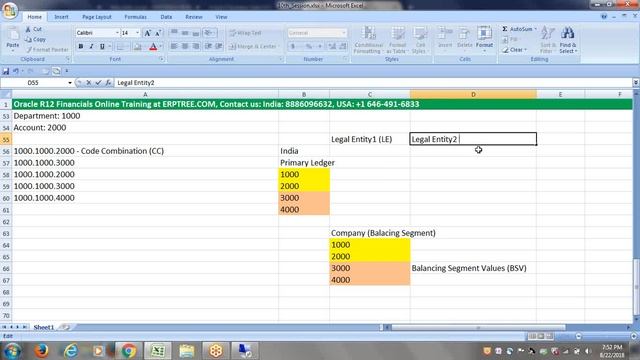Toggle Align Text Right
Screen dimensions: 640x360
pos(196,47)
